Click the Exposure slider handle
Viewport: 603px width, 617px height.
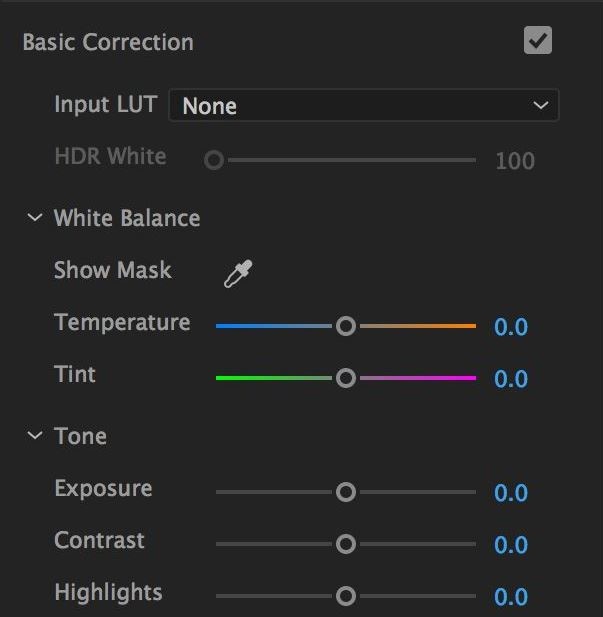point(346,492)
